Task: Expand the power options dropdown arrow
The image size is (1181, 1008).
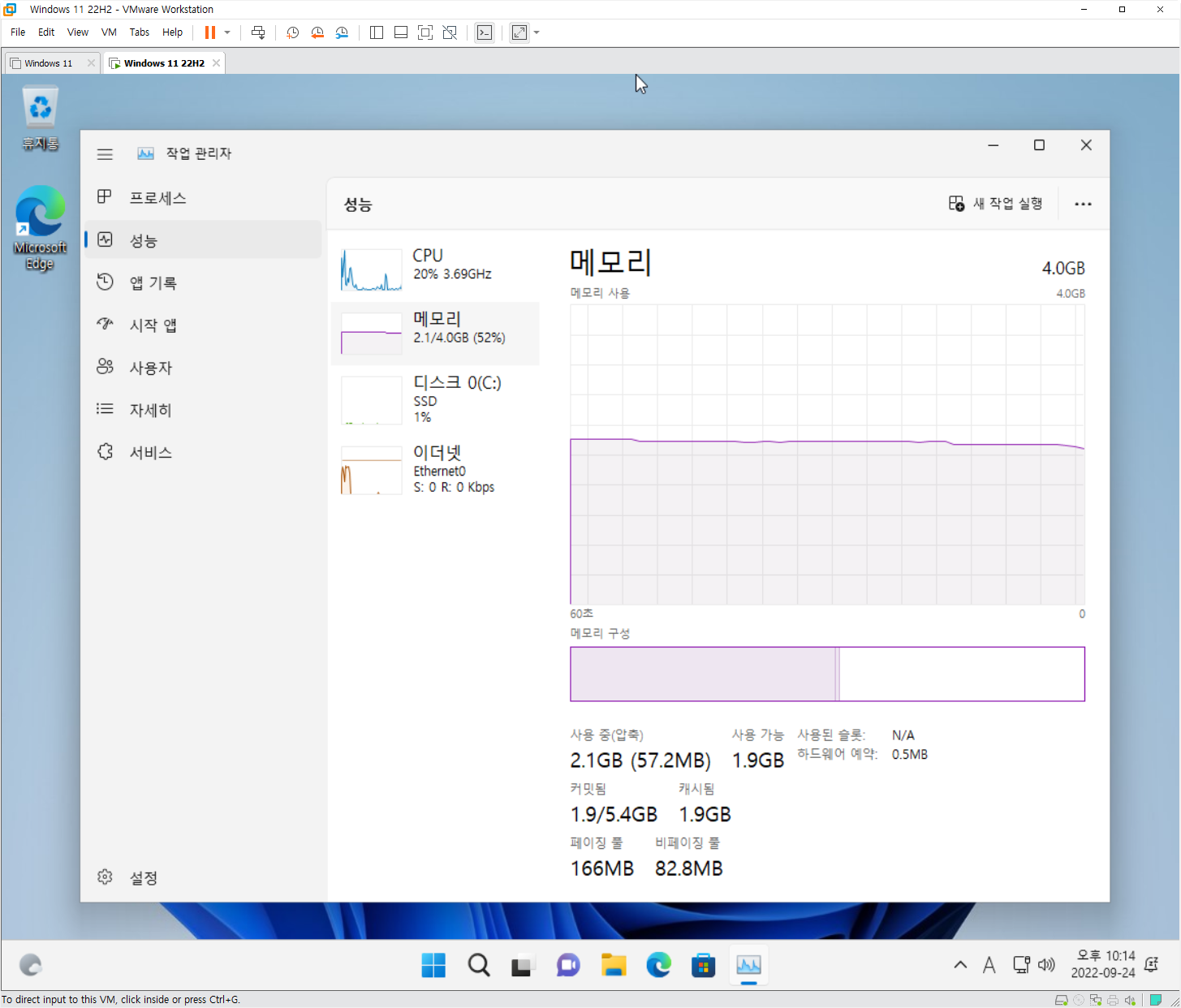Action: 227,32
